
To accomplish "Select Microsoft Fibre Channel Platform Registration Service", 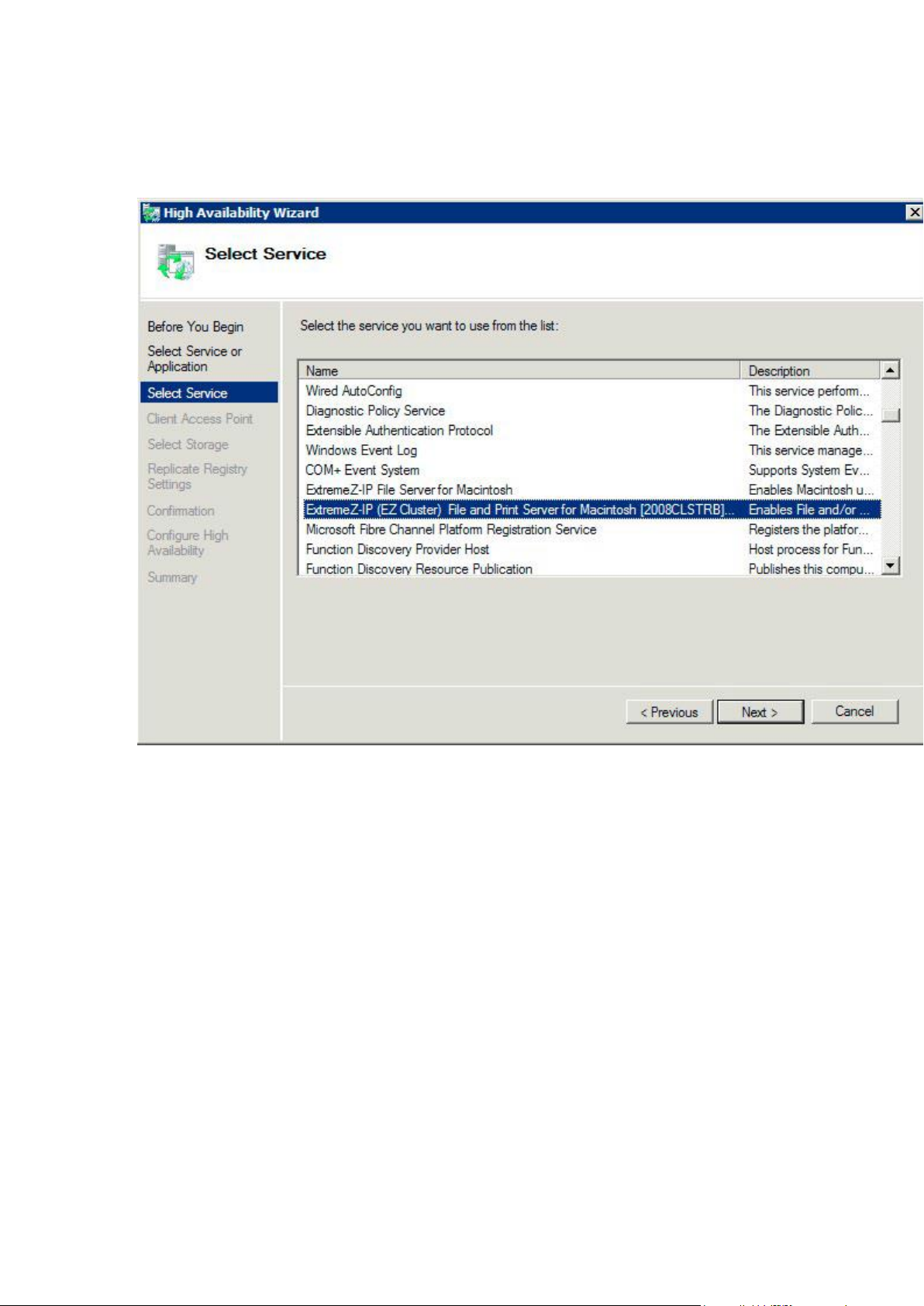I will tap(451, 530).
